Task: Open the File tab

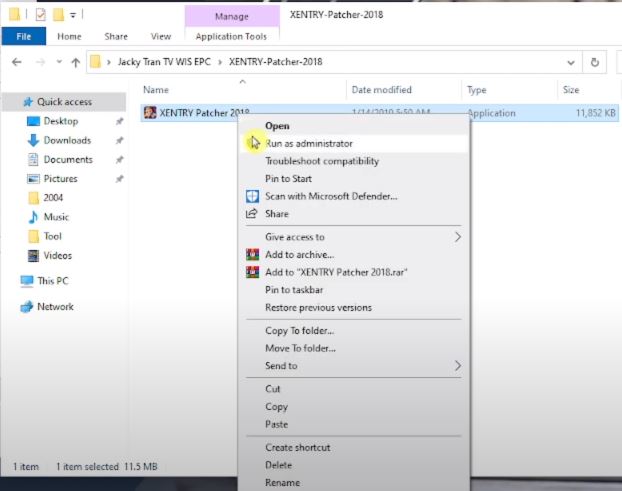Action: pos(24,36)
